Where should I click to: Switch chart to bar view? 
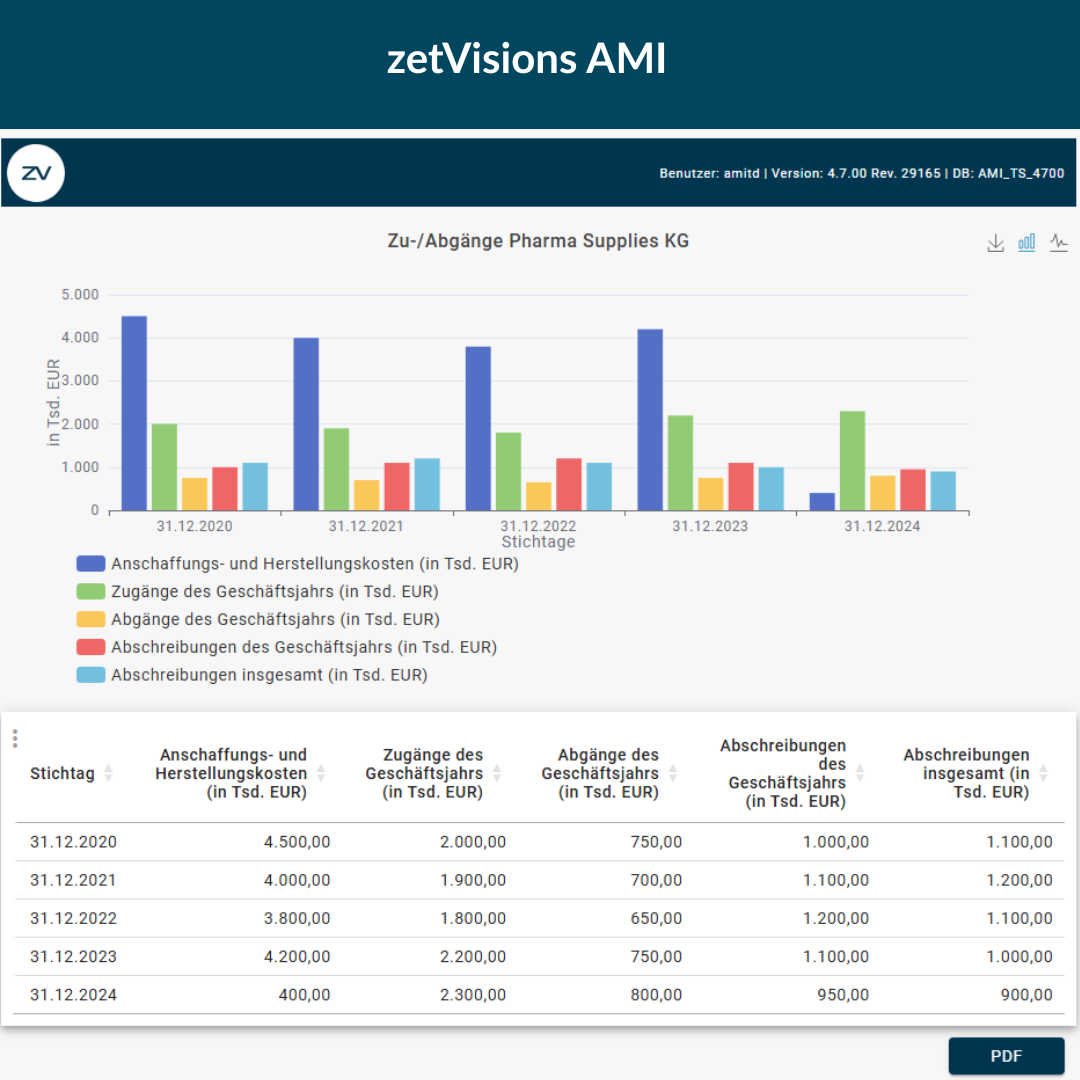[1027, 243]
